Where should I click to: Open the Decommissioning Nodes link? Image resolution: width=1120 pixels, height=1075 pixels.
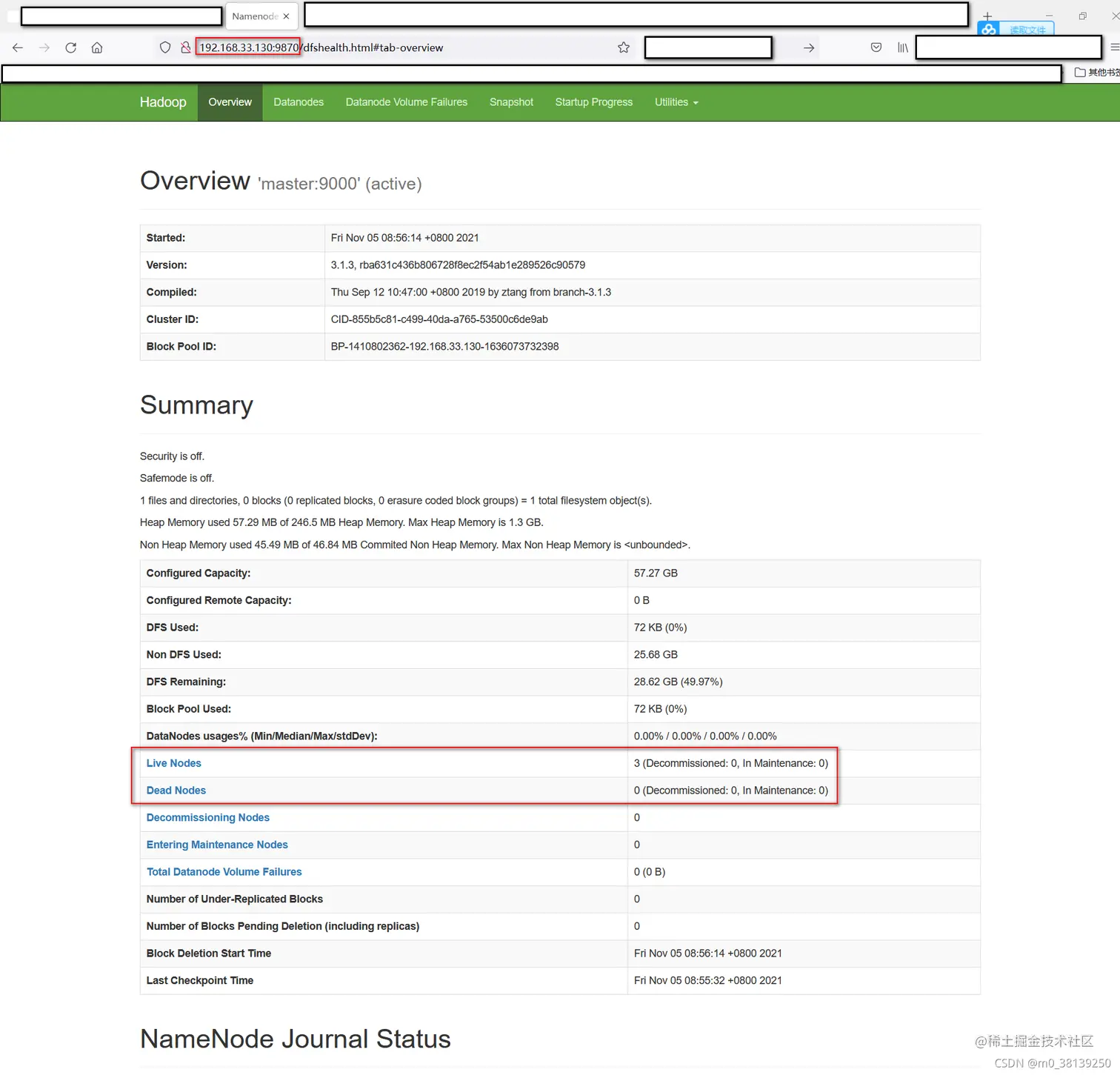pyautogui.click(x=207, y=817)
